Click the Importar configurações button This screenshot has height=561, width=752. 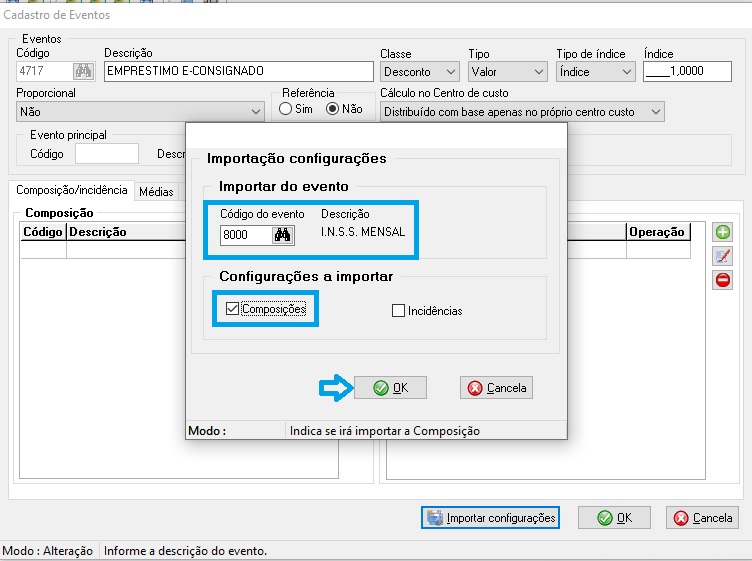[x=490, y=518]
